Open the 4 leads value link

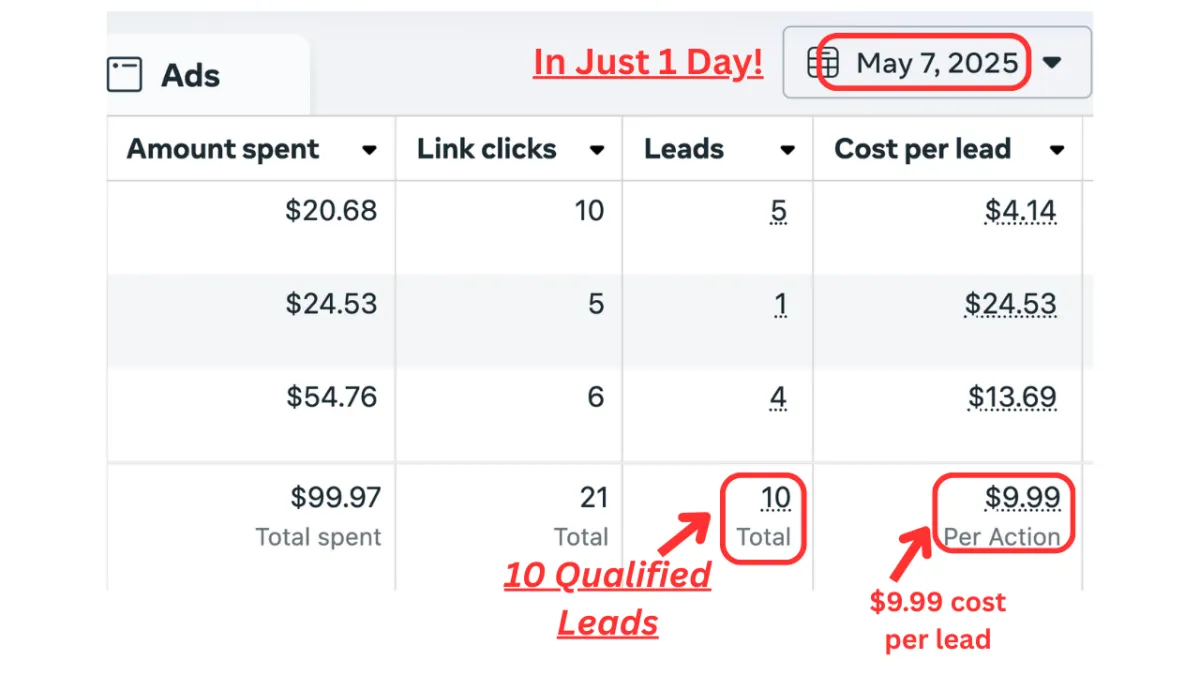[778, 398]
